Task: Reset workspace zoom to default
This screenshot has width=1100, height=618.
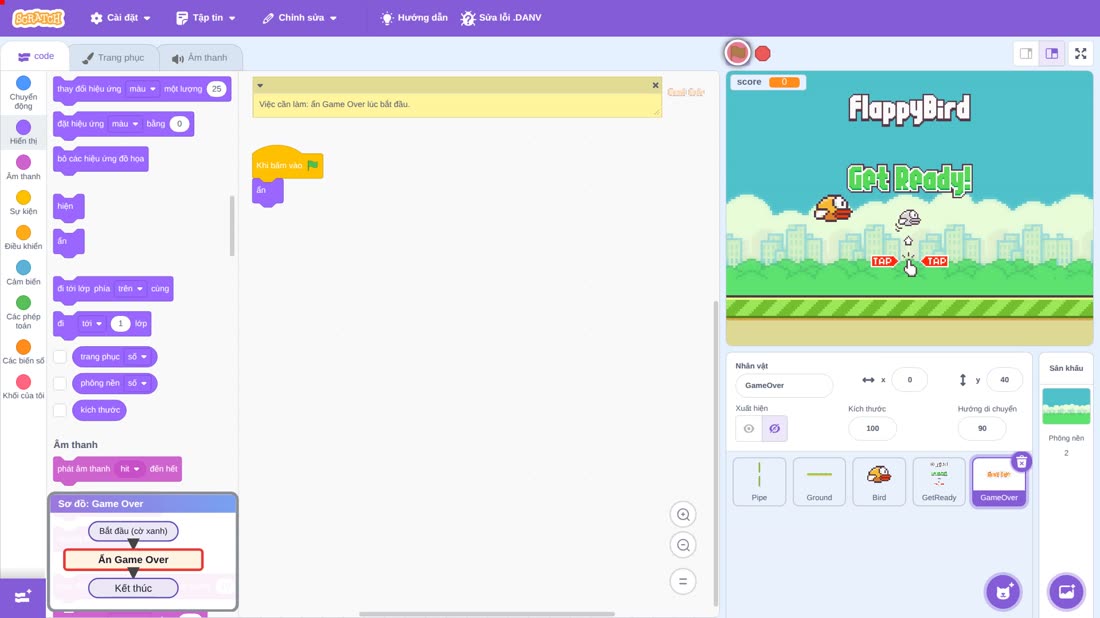Action: pyautogui.click(x=683, y=581)
